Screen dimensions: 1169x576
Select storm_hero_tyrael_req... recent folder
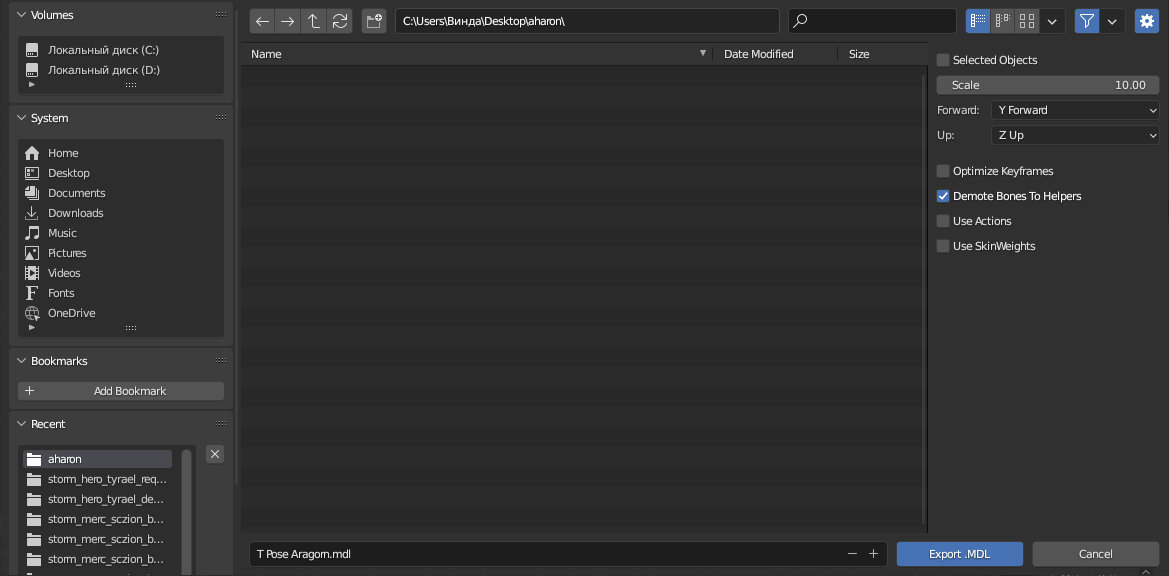(98, 479)
